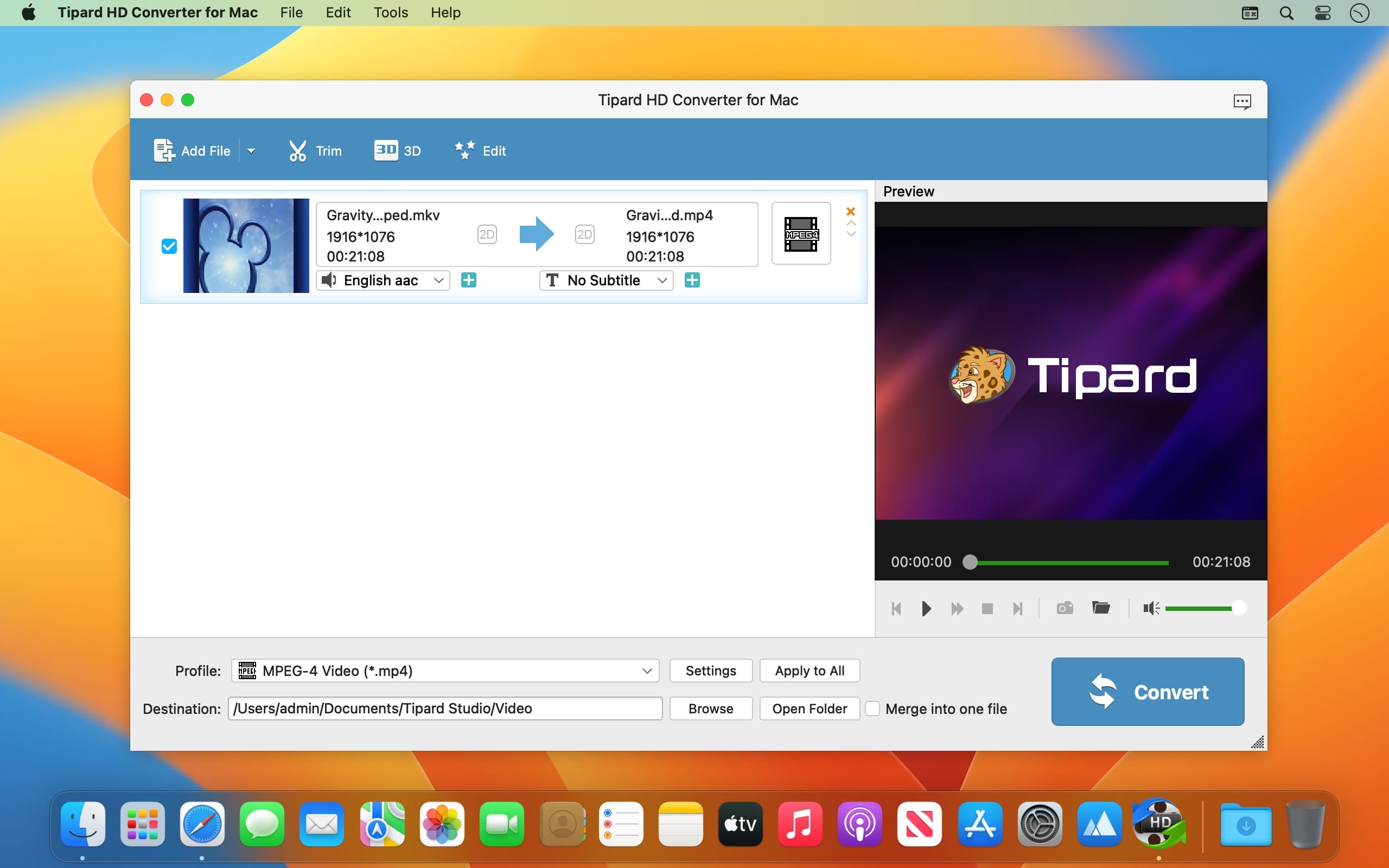The height and width of the screenshot is (868, 1389).
Task: Open the File menu
Action: coord(291,12)
